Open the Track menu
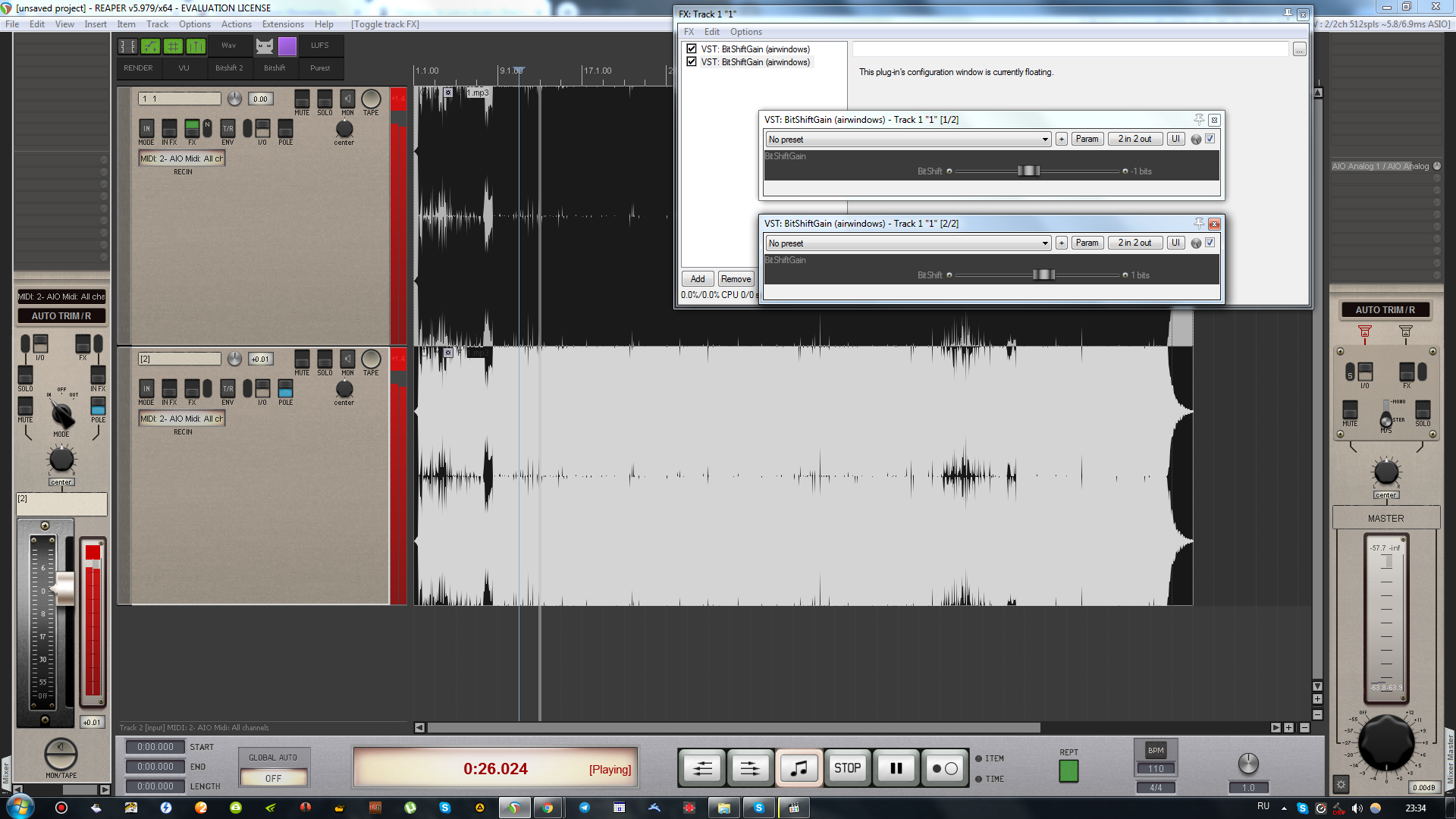1456x819 pixels. point(157,24)
